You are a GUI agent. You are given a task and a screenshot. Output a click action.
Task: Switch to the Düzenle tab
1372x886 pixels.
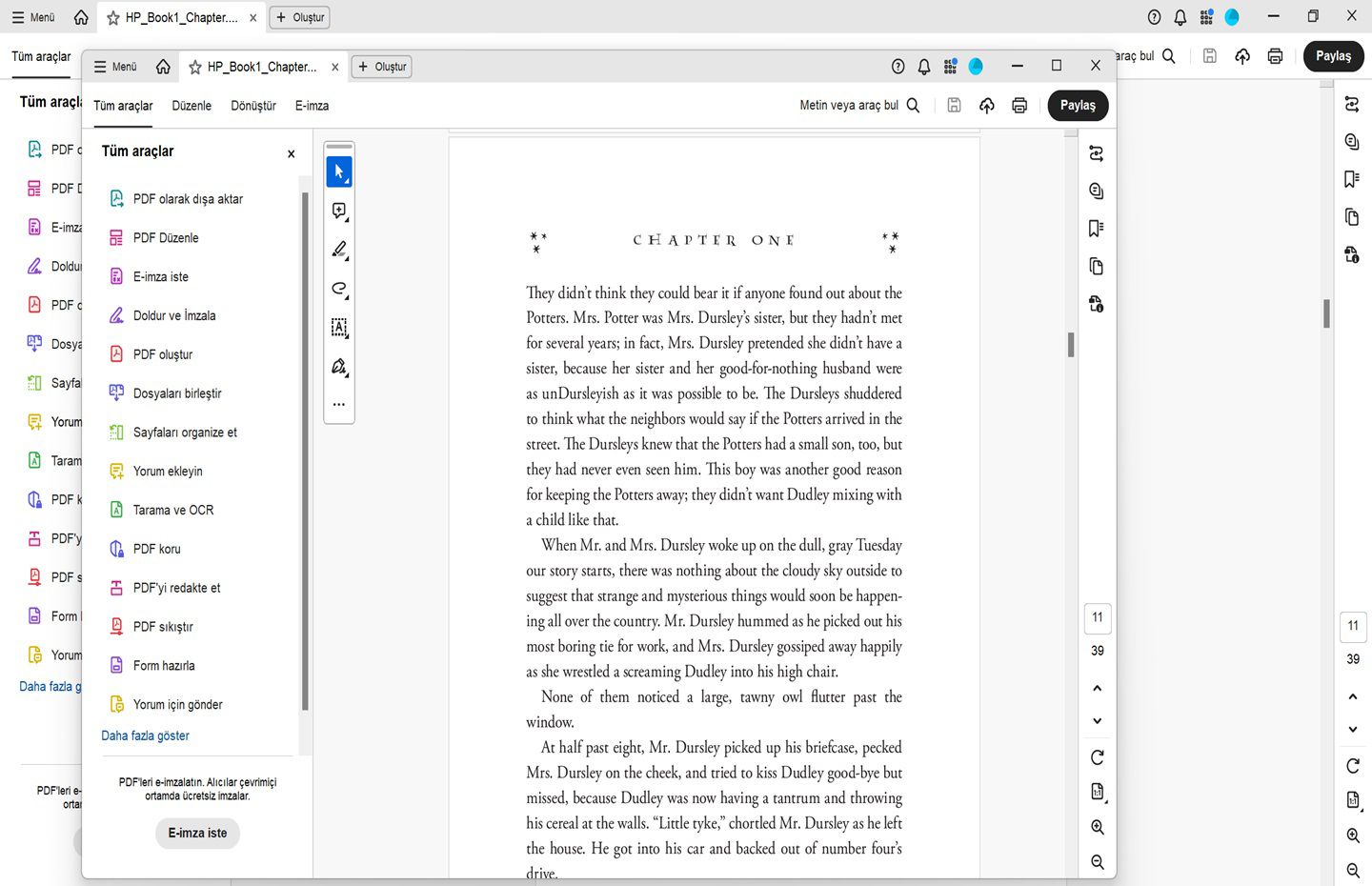(x=192, y=106)
